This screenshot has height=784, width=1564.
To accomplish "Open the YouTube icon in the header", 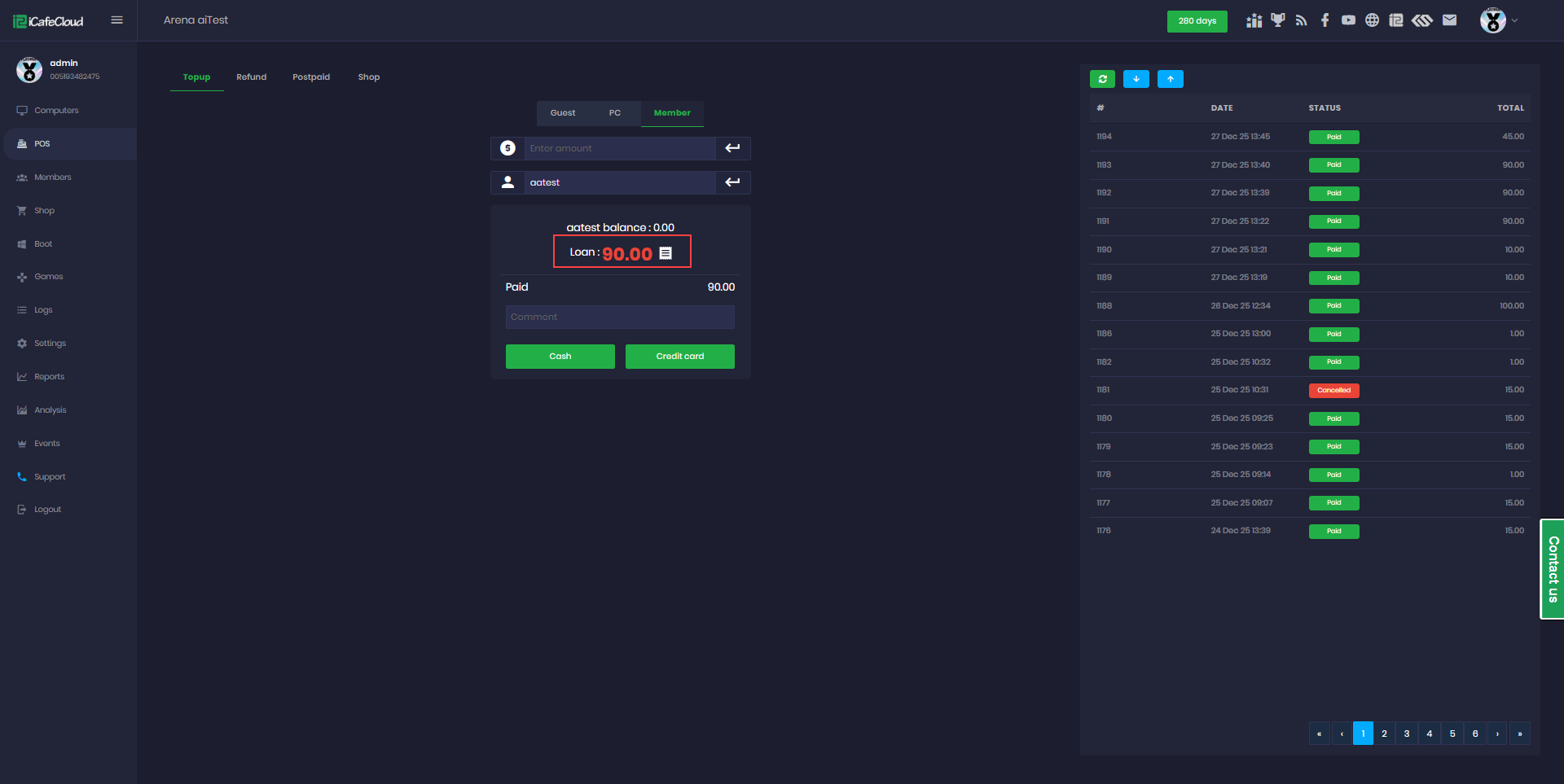I will 1349,20.
